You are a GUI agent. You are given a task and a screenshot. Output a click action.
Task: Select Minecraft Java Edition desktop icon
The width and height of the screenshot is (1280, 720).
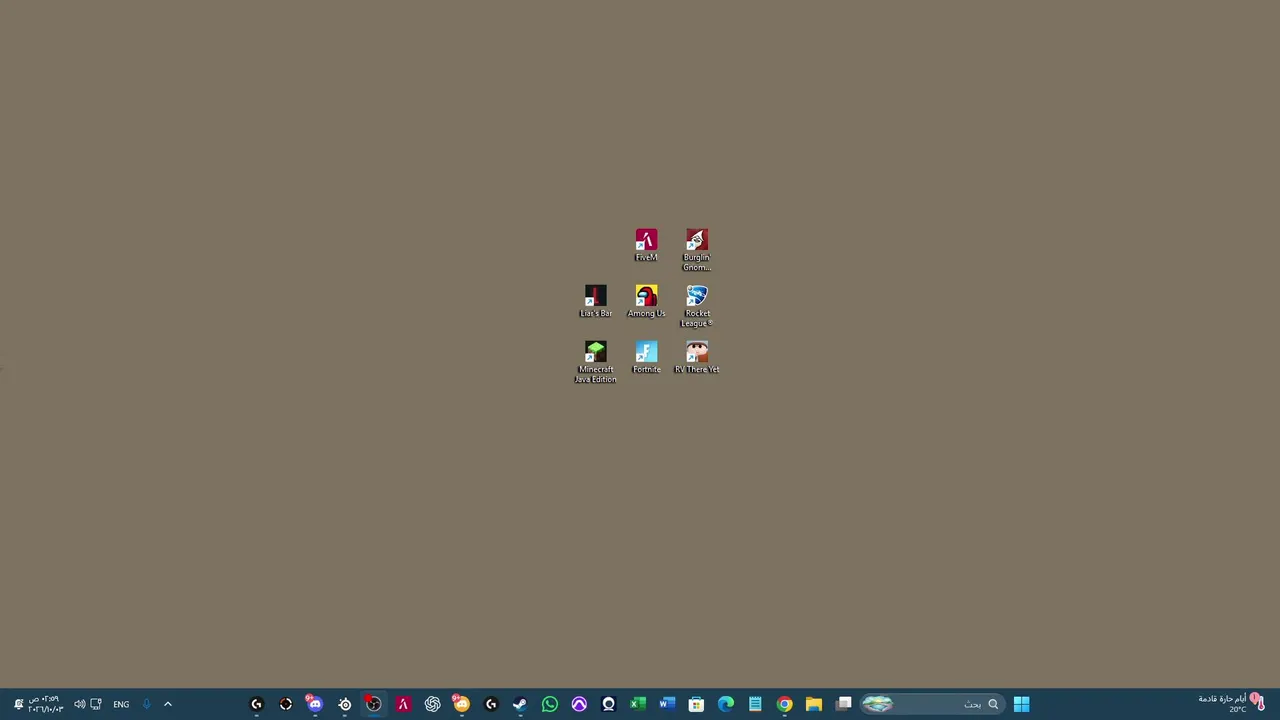click(595, 362)
